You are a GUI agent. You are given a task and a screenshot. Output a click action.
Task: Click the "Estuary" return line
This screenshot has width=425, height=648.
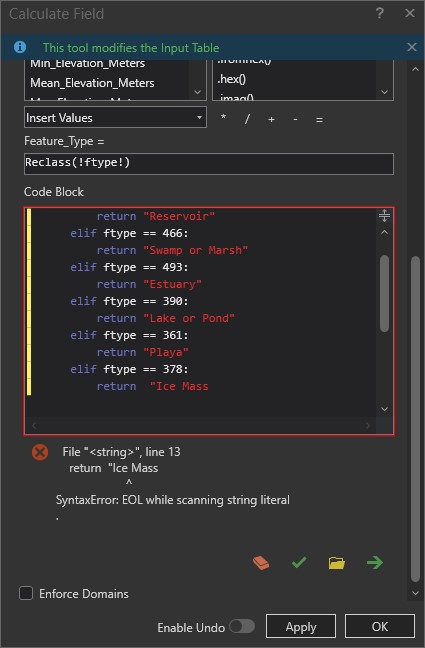click(x=149, y=284)
